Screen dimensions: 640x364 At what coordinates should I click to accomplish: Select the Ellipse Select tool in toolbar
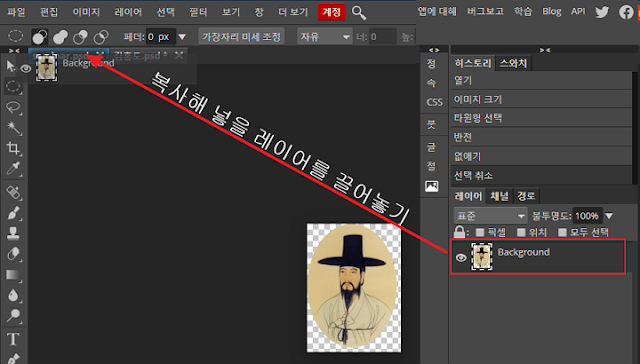point(13,86)
